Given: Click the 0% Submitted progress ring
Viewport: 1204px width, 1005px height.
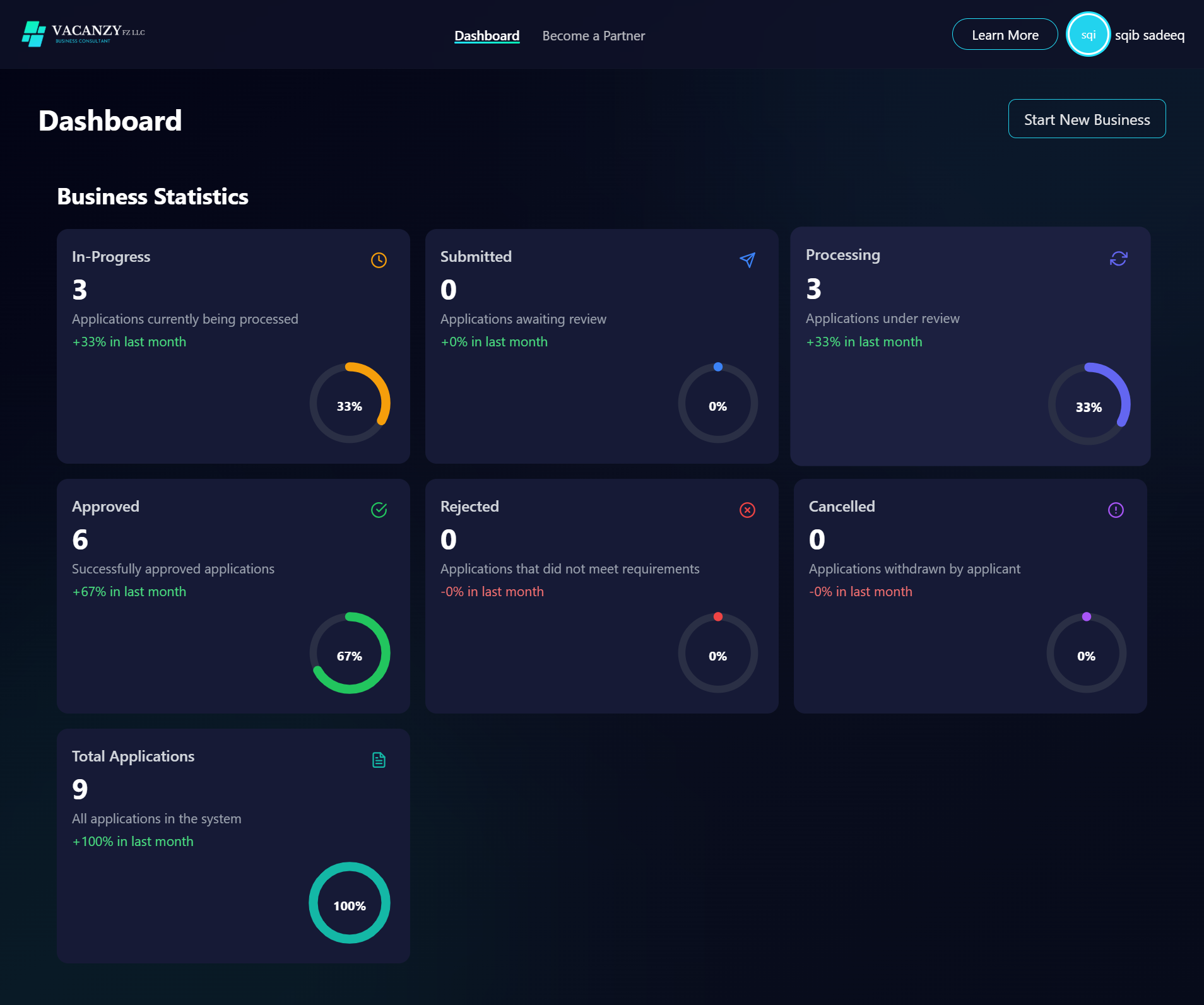Looking at the screenshot, I should coord(717,403).
